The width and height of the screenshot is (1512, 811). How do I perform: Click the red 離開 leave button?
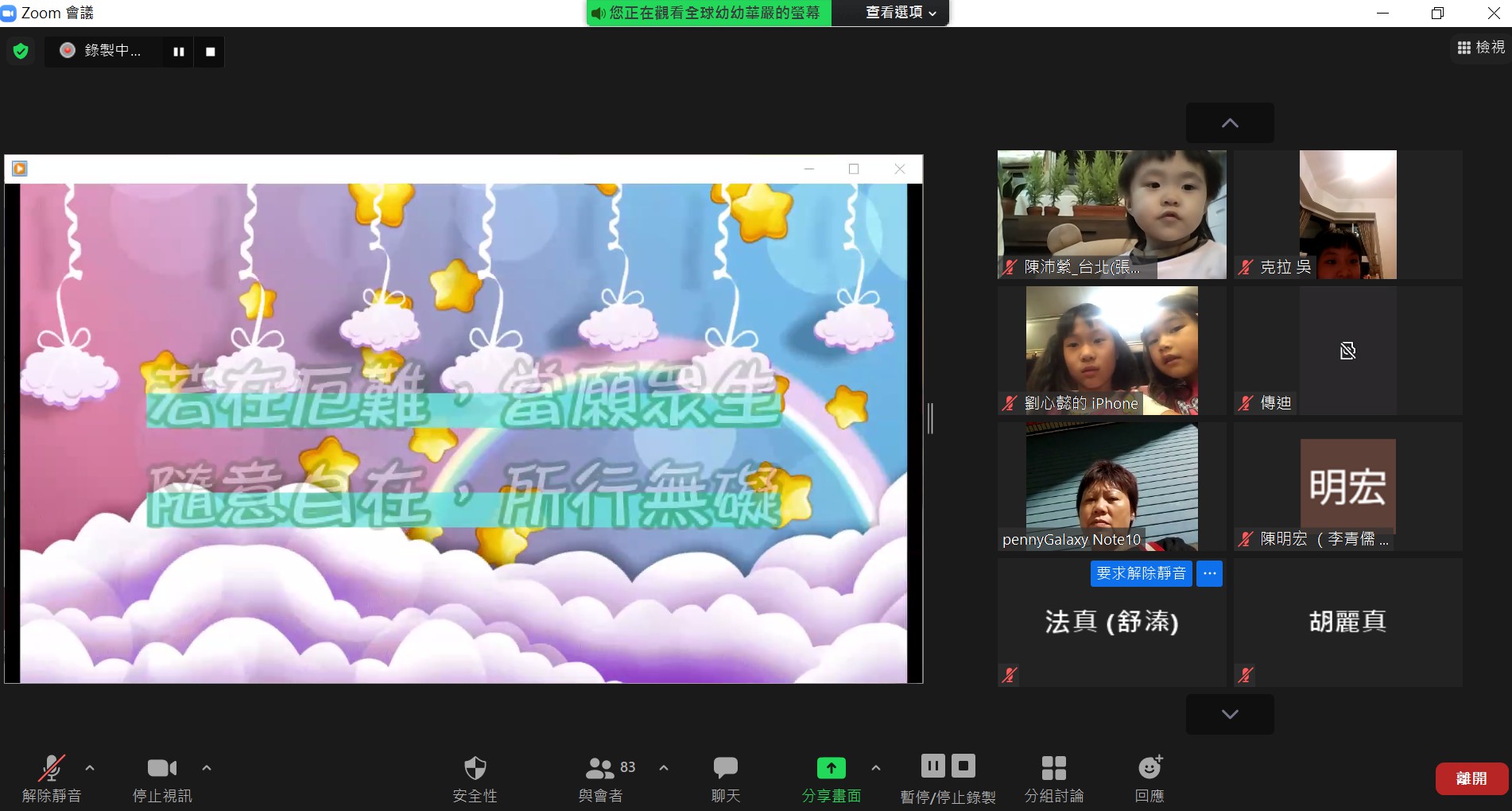click(1471, 778)
